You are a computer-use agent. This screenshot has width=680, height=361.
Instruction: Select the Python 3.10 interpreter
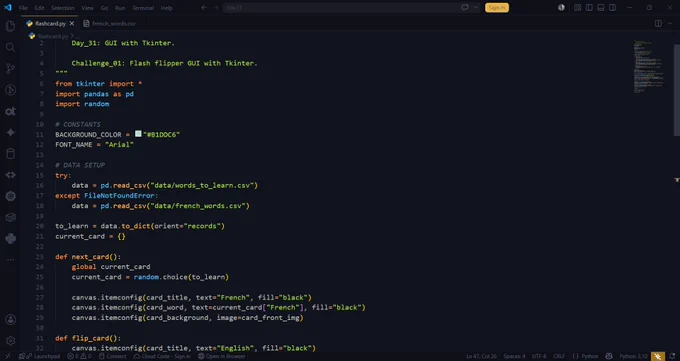634,356
